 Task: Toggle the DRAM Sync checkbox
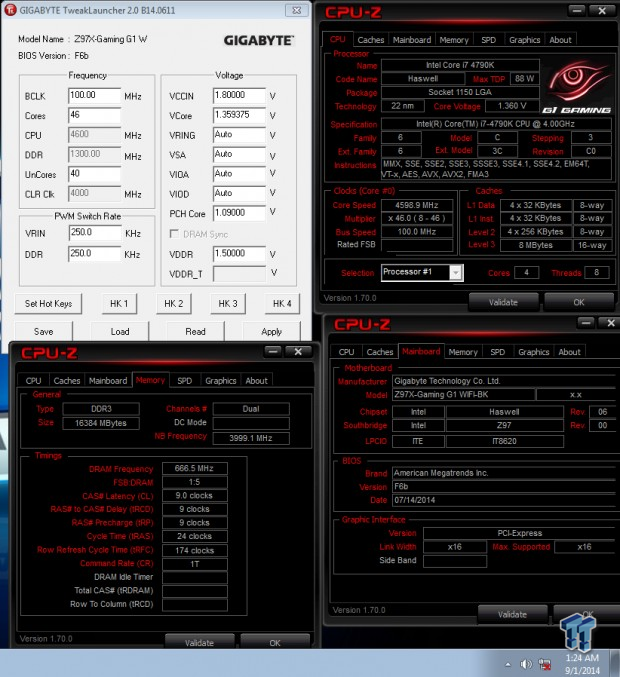(174, 234)
